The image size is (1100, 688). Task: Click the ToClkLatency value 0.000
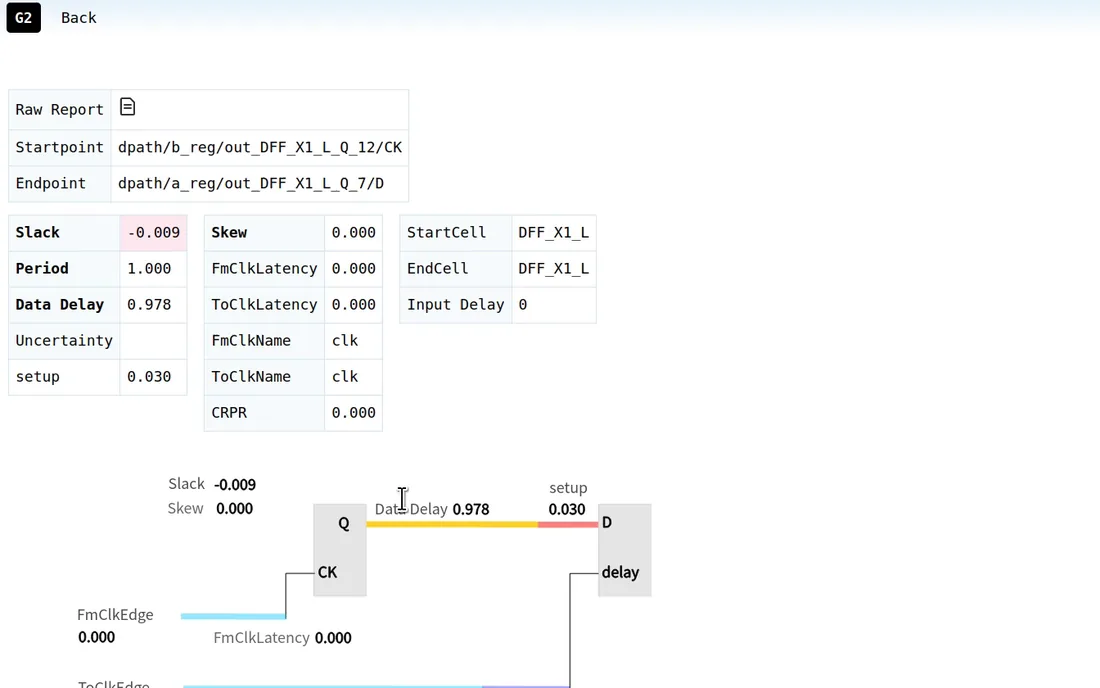[x=354, y=304]
